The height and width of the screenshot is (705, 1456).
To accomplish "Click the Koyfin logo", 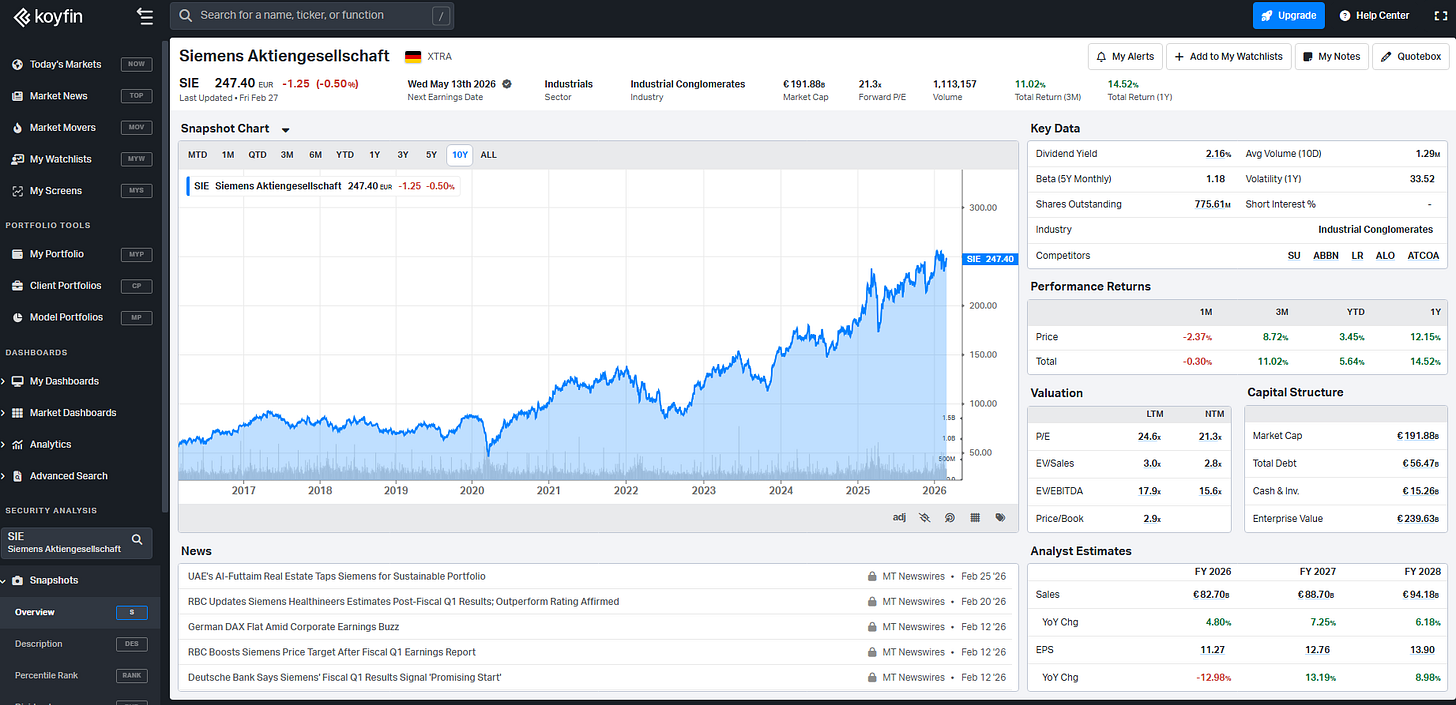I will 49,16.
